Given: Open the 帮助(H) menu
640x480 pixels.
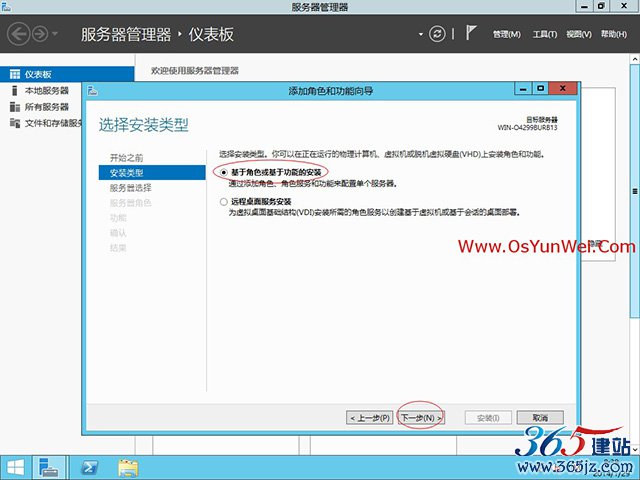Looking at the screenshot, I should 613,34.
